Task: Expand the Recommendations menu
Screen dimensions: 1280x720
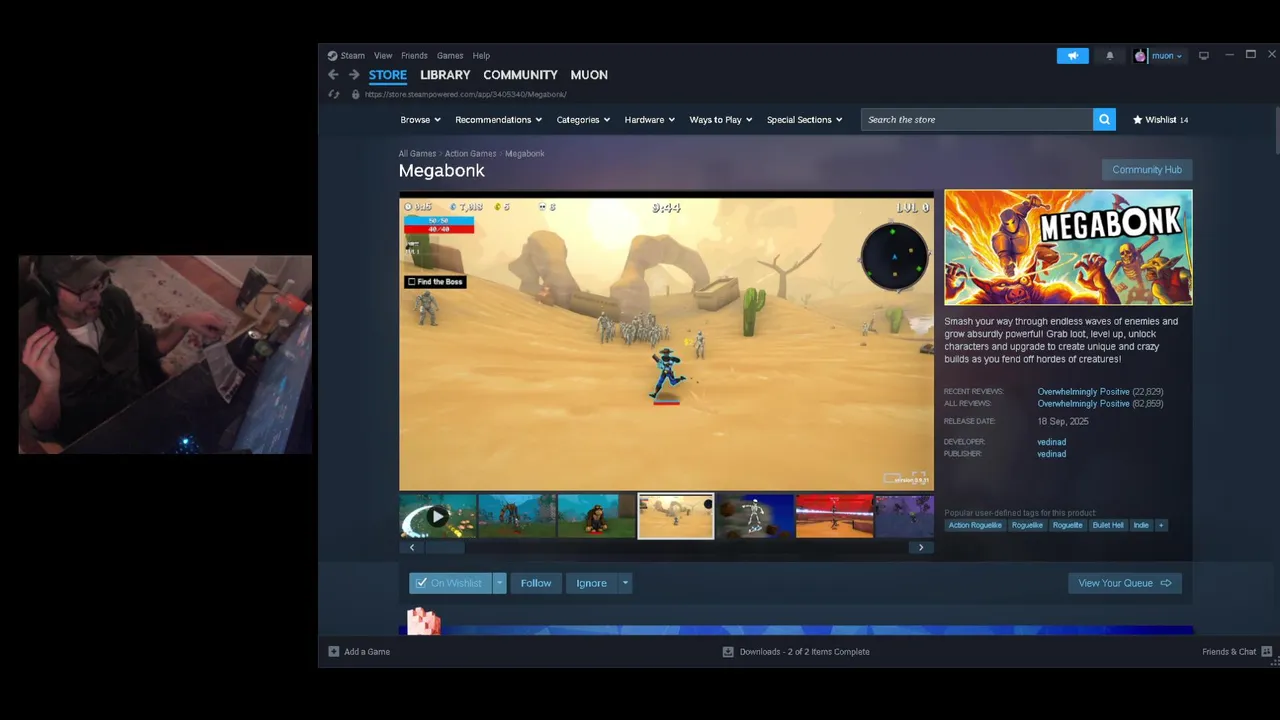Action: click(x=498, y=120)
